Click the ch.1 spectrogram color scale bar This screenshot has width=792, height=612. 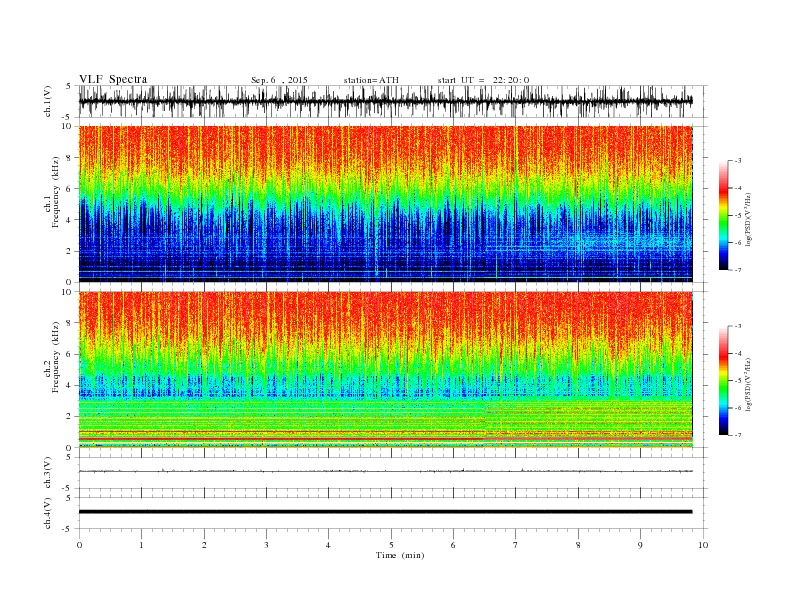723,215
